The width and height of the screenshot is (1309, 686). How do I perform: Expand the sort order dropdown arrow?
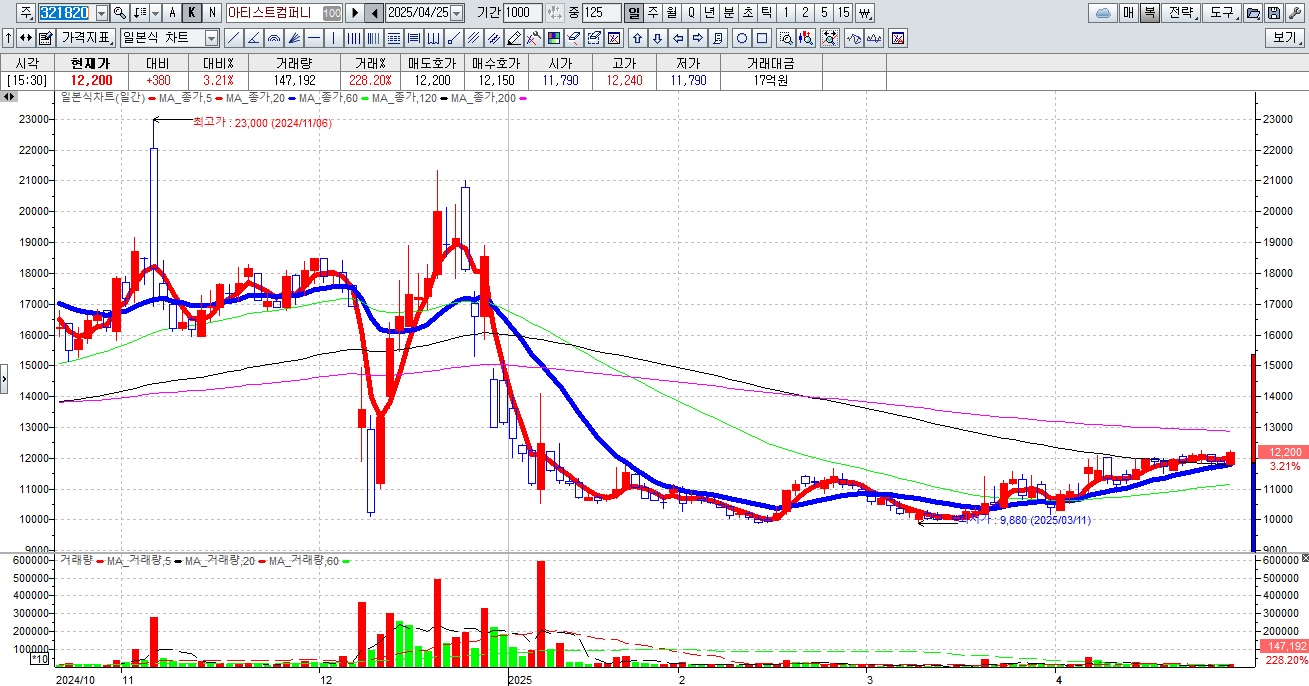tap(155, 13)
